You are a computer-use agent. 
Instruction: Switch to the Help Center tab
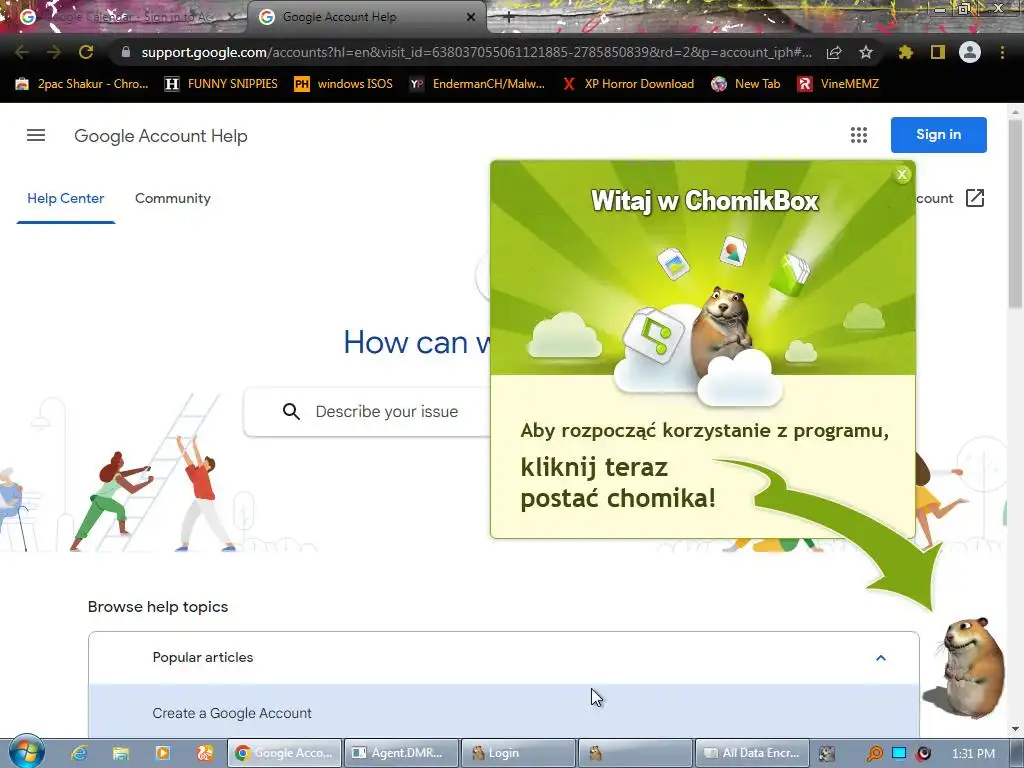click(x=65, y=199)
